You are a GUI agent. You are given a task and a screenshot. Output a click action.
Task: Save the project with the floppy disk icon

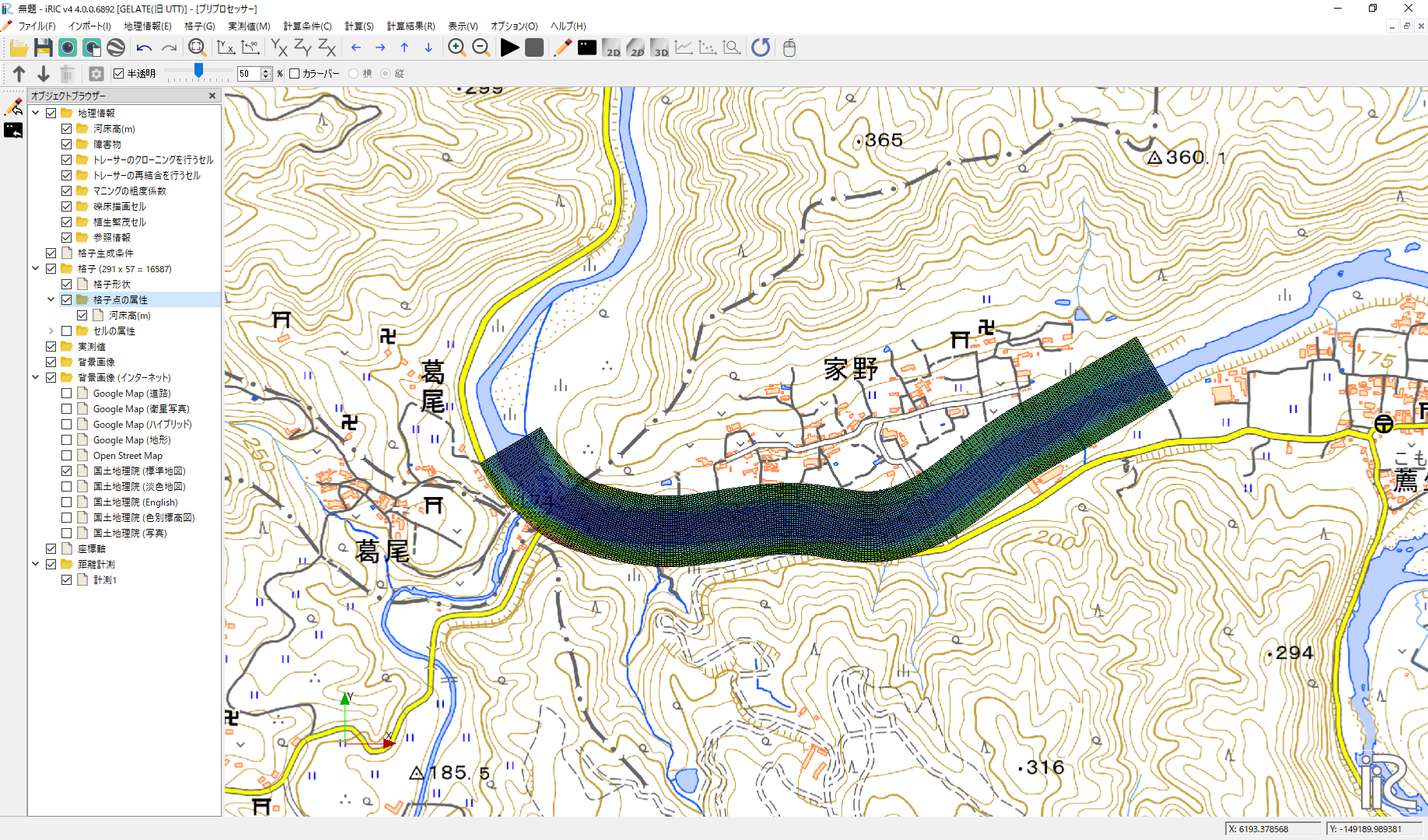click(43, 48)
